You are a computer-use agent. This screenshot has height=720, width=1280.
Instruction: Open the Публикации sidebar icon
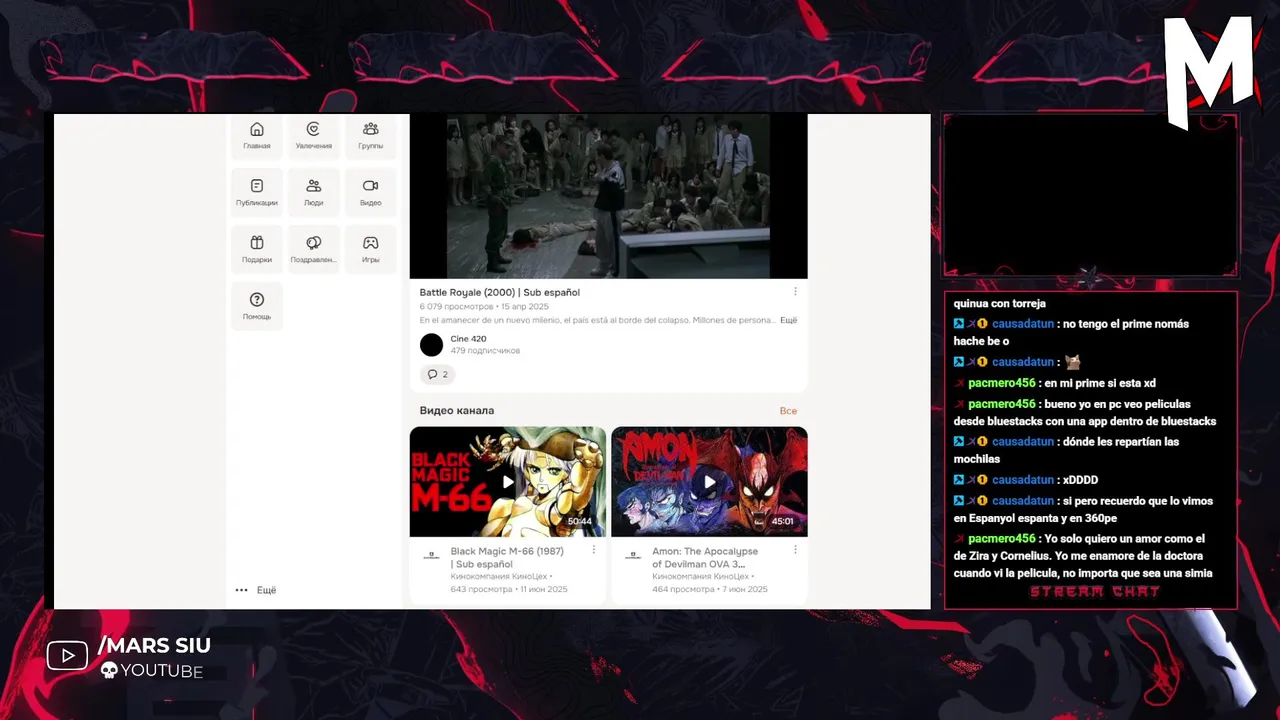point(257,193)
